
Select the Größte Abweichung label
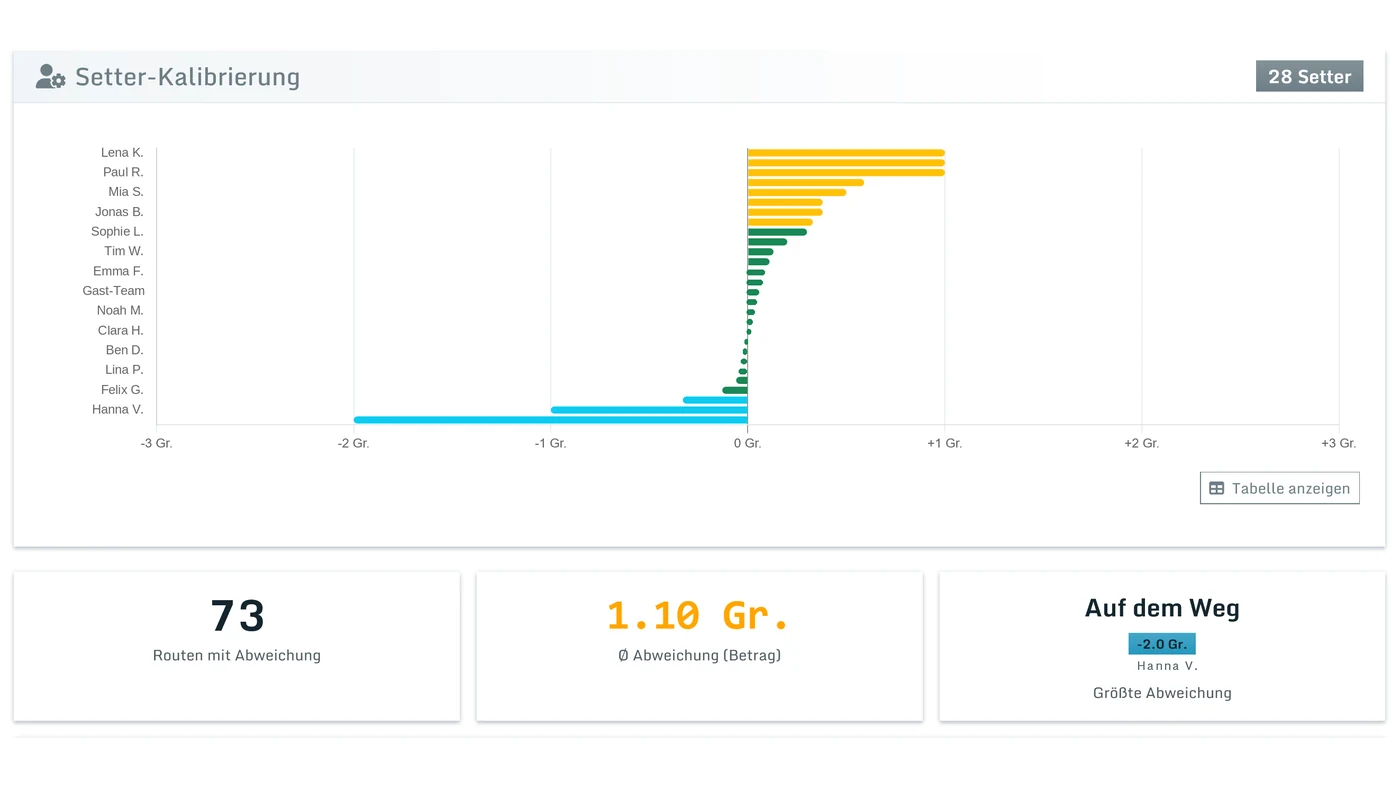[1162, 693]
